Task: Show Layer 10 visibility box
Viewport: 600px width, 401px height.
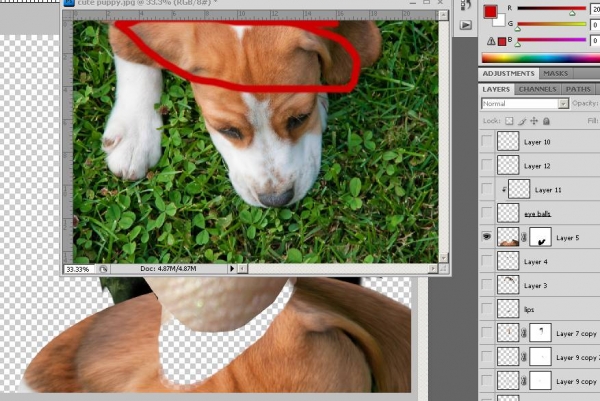Action: coord(487,141)
